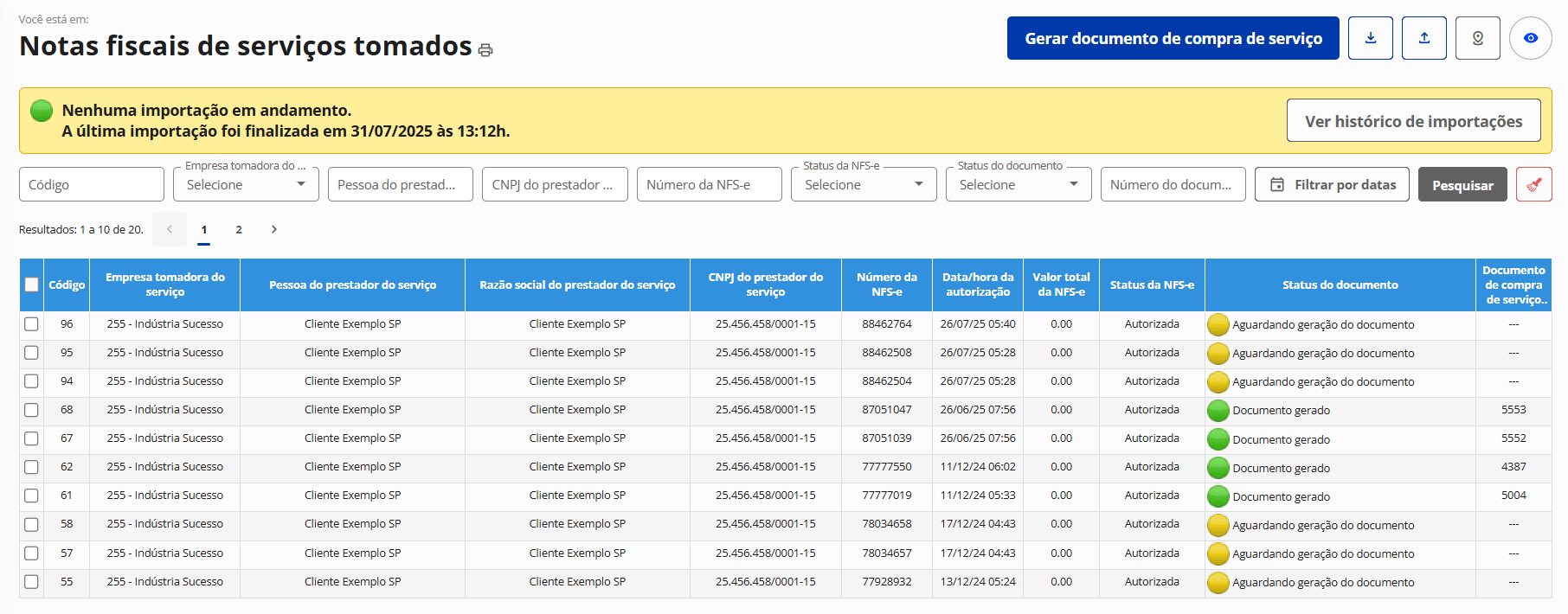1568x614 pixels.
Task: Click Gerar documento de compra de serviço
Action: 1173,38
